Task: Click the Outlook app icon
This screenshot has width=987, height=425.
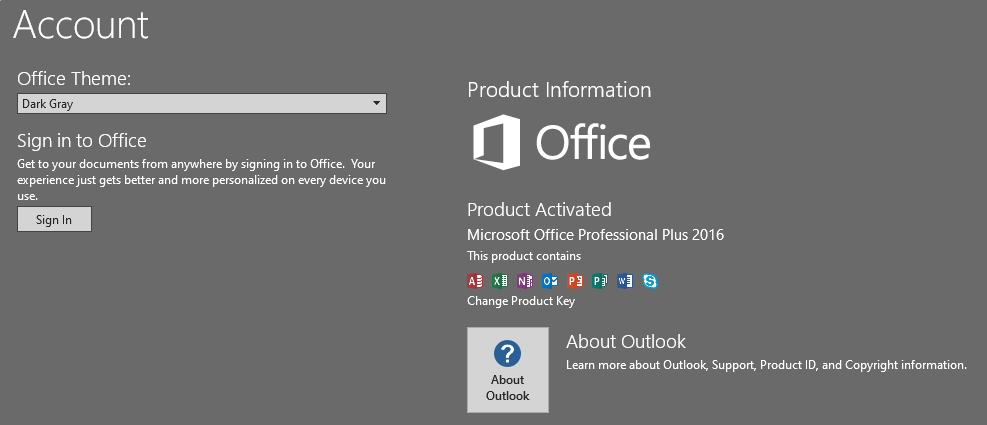Action: [x=550, y=281]
